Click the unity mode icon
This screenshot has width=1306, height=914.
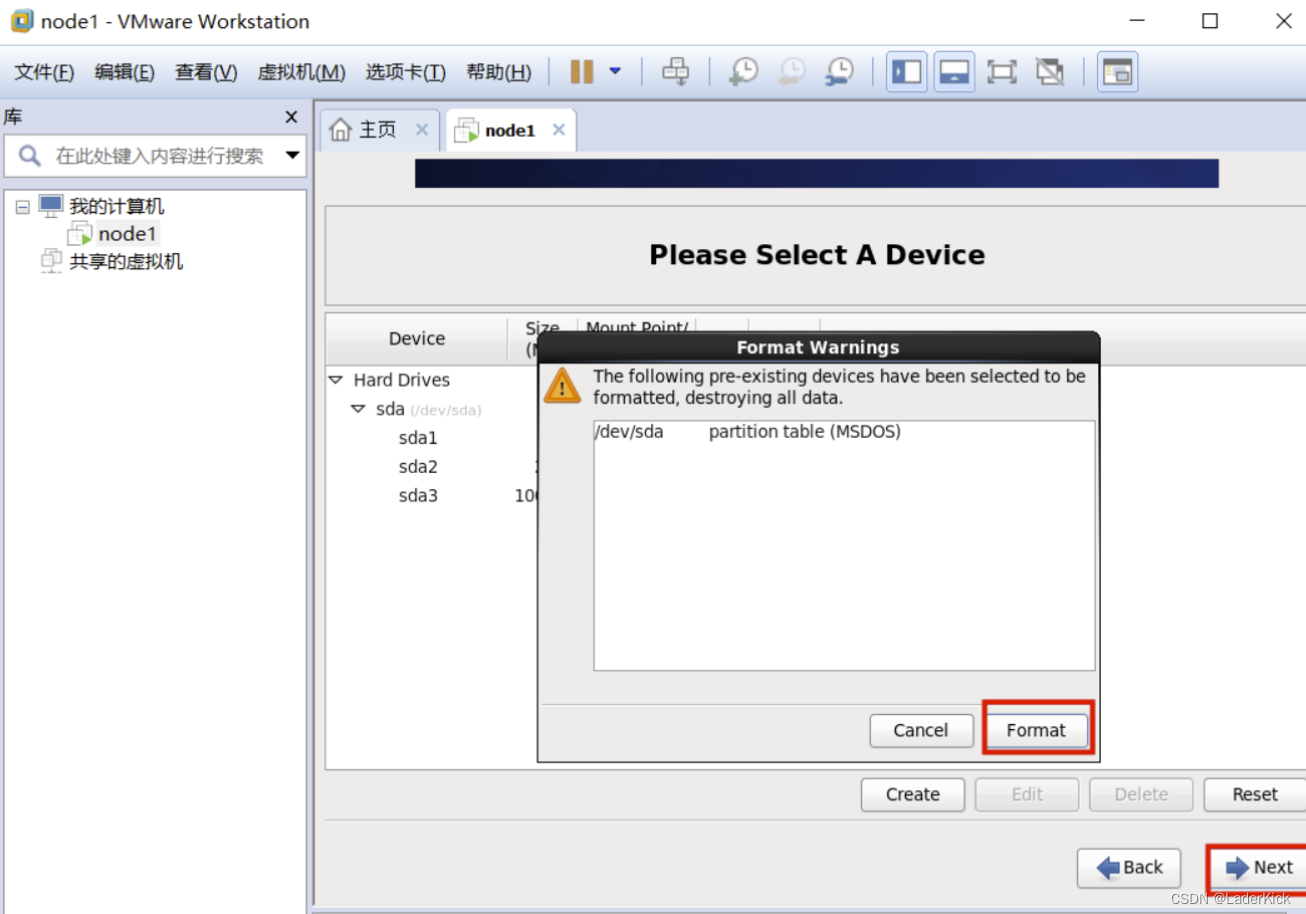point(1049,72)
